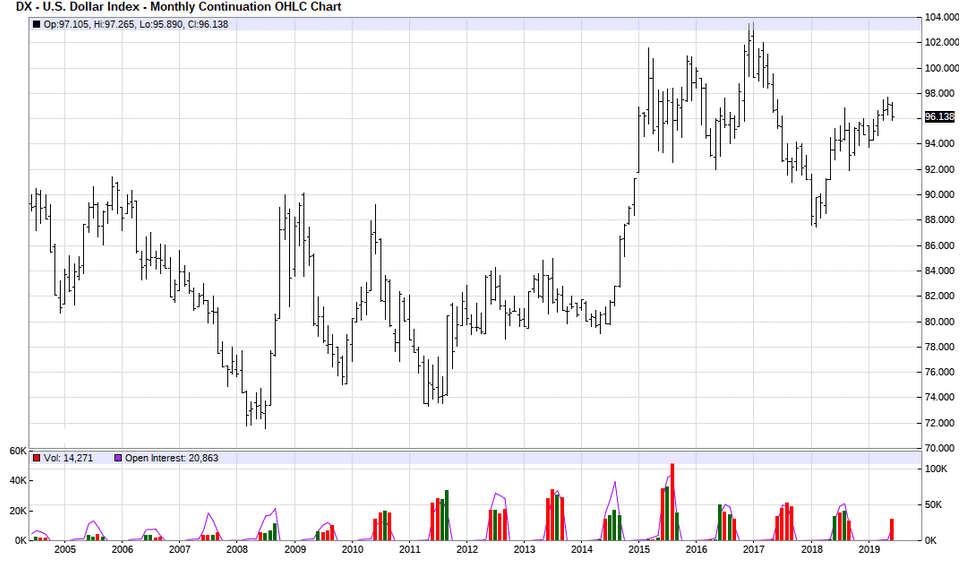Click the 76.000 price axis label
963x563 pixels.
pyautogui.click(x=940, y=372)
